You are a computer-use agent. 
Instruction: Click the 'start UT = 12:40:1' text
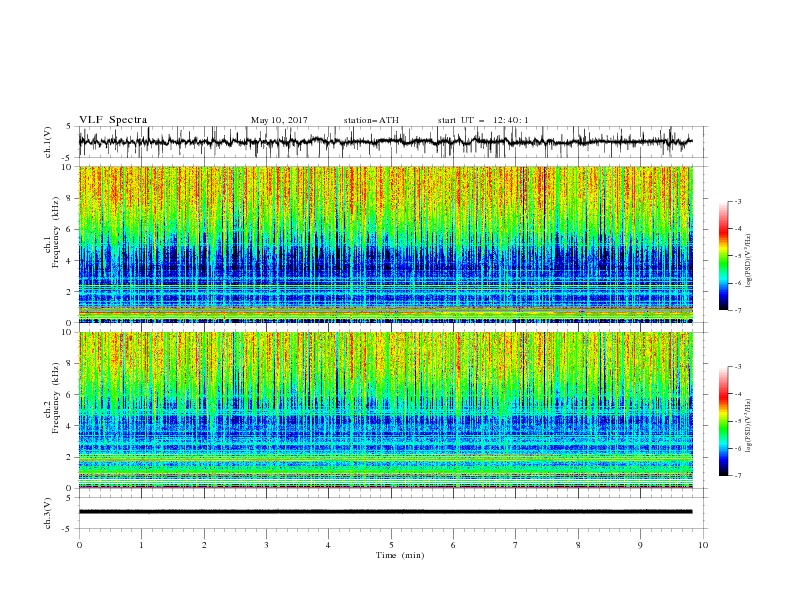(x=483, y=120)
